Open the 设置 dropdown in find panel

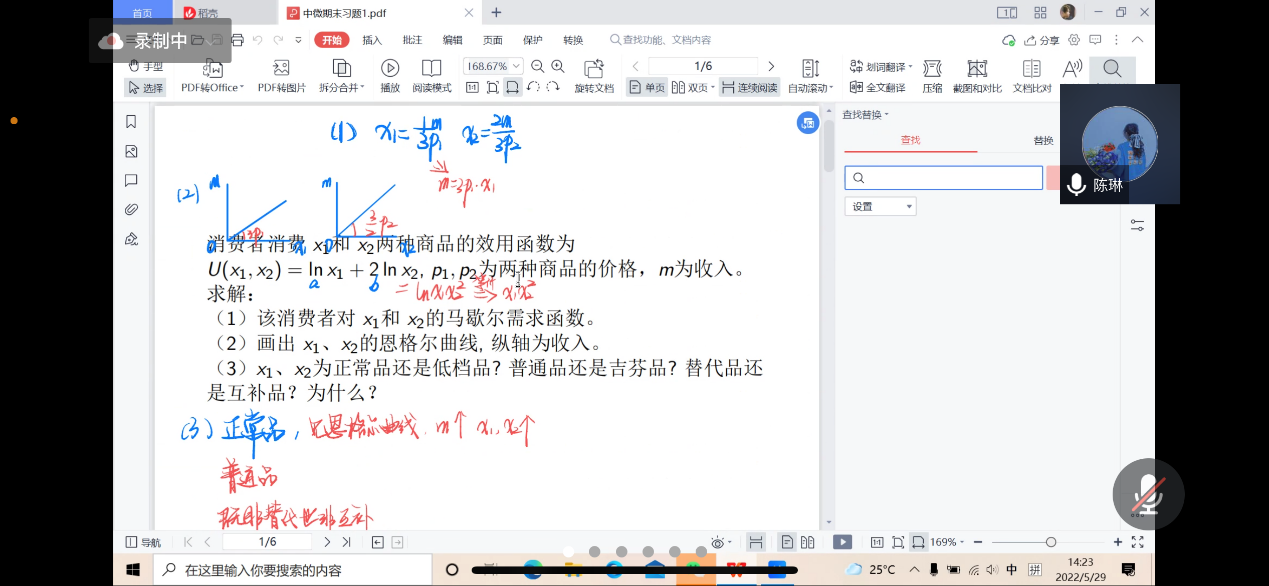coord(880,206)
